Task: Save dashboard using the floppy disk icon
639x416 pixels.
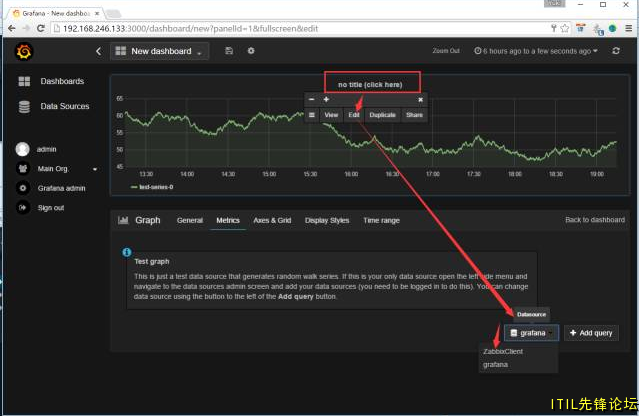Action: pyautogui.click(x=229, y=51)
